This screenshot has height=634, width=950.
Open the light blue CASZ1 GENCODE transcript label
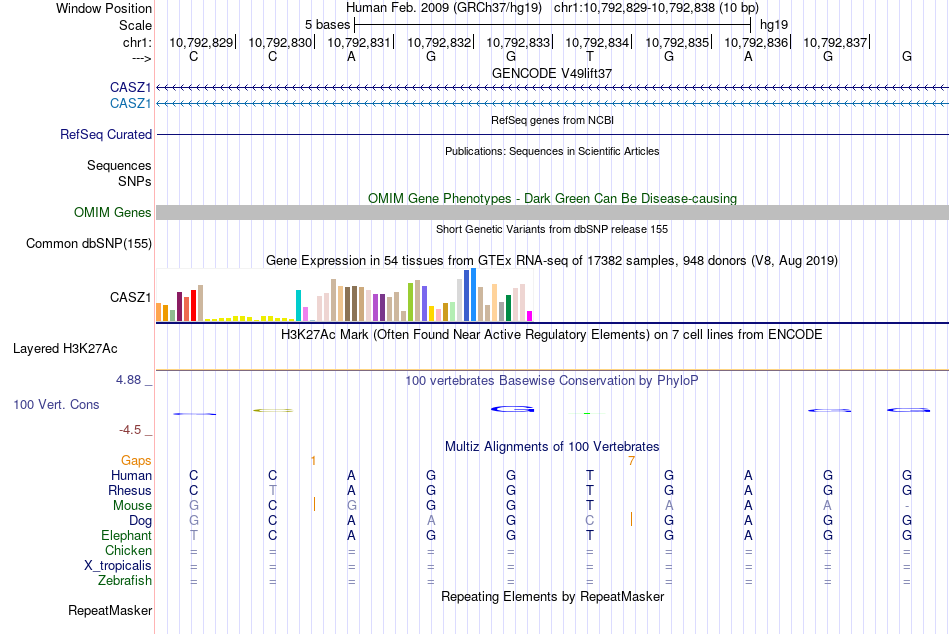(x=130, y=104)
